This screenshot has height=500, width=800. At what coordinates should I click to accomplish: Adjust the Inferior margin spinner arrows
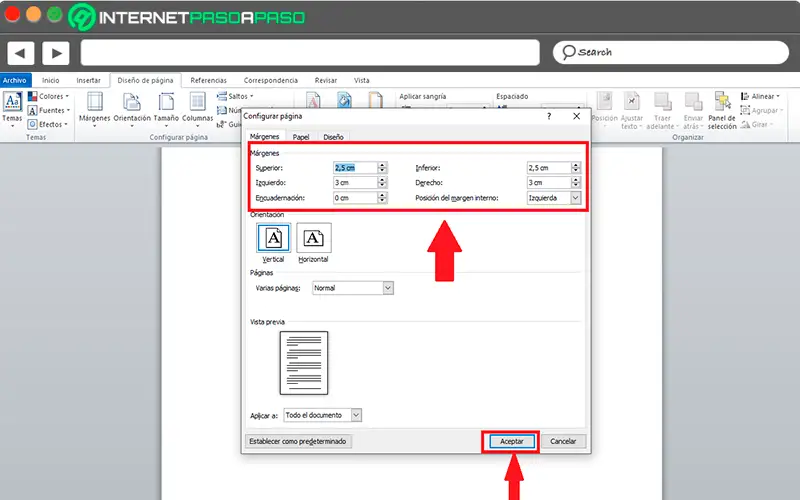click(x=576, y=167)
